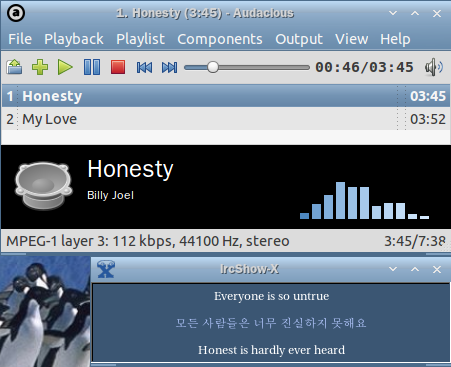Screen dimensions: 451x367
Task: Click the 3:45/7:38 playlist length status
Action: [415, 241]
